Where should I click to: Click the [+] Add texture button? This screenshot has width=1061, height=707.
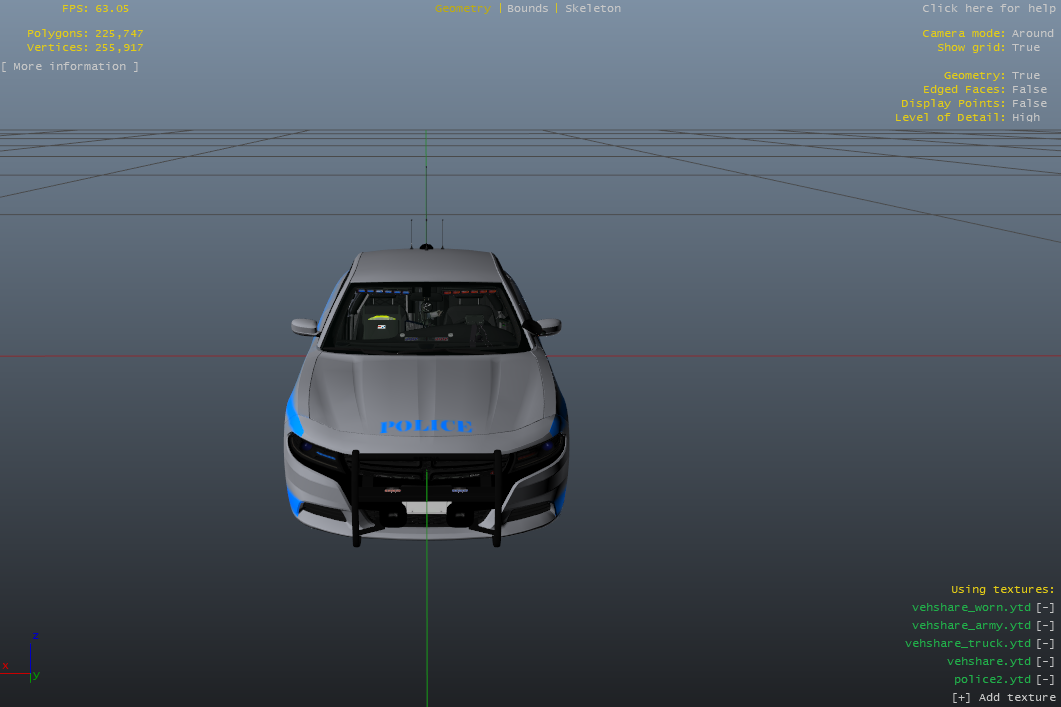pyautogui.click(x=1003, y=698)
